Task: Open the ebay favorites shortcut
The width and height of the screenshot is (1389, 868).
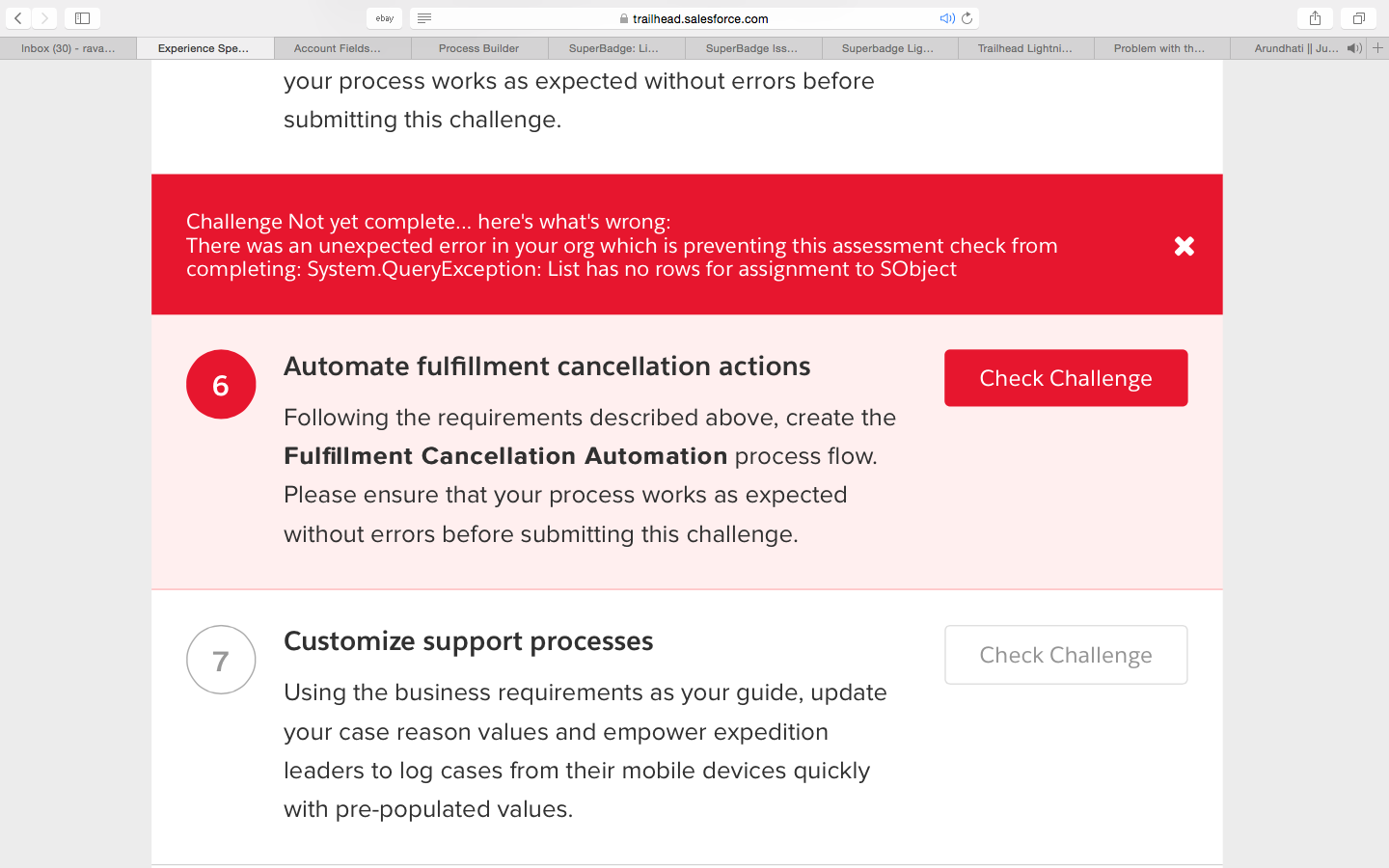Action: coord(385,18)
